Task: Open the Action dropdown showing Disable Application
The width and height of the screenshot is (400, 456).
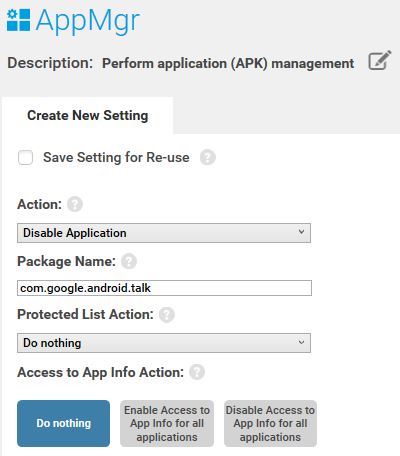Action: click(164, 233)
